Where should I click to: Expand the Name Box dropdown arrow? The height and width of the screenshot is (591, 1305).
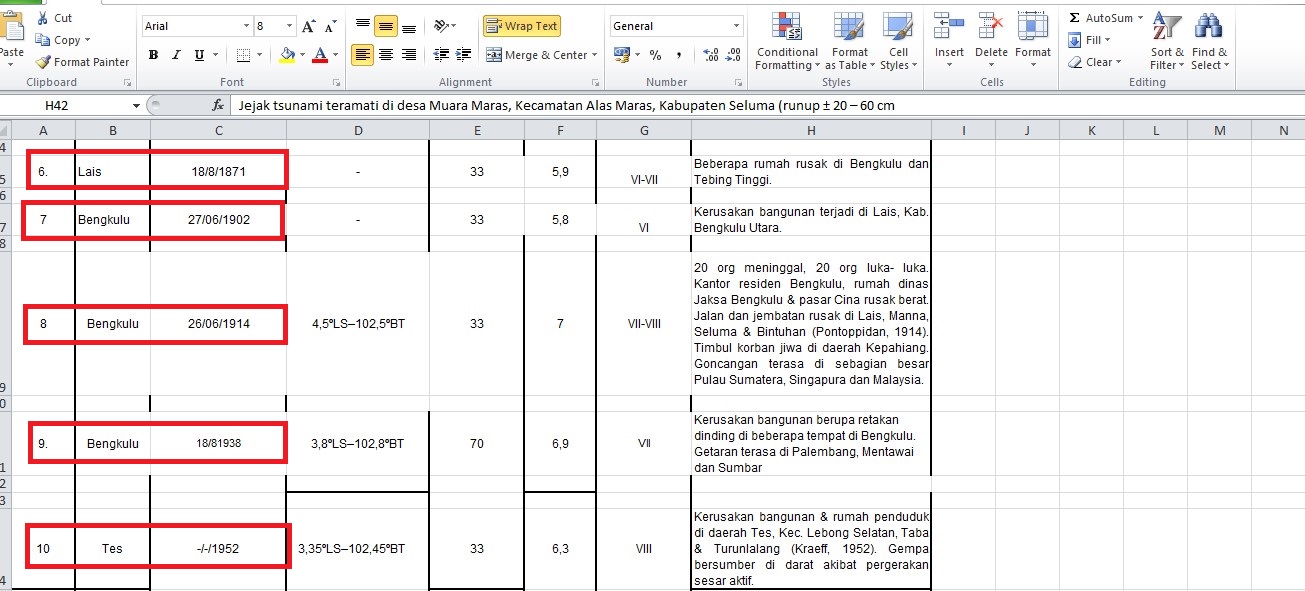click(136, 105)
